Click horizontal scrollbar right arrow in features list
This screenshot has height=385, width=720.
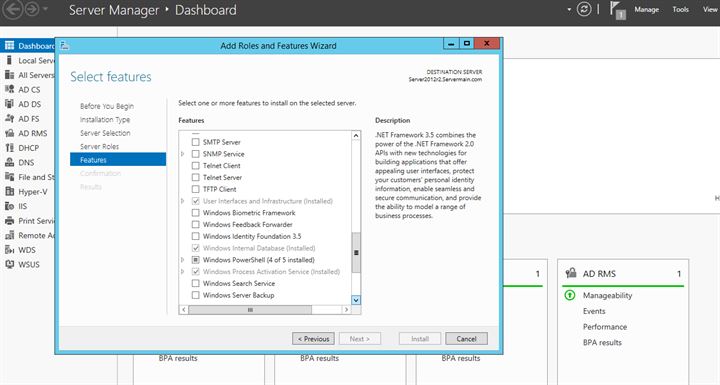coord(346,310)
